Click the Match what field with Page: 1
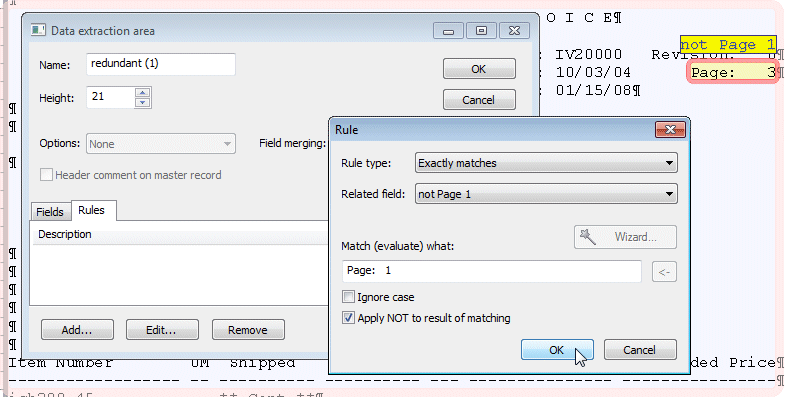This screenshot has height=397, width=786. pyautogui.click(x=492, y=271)
